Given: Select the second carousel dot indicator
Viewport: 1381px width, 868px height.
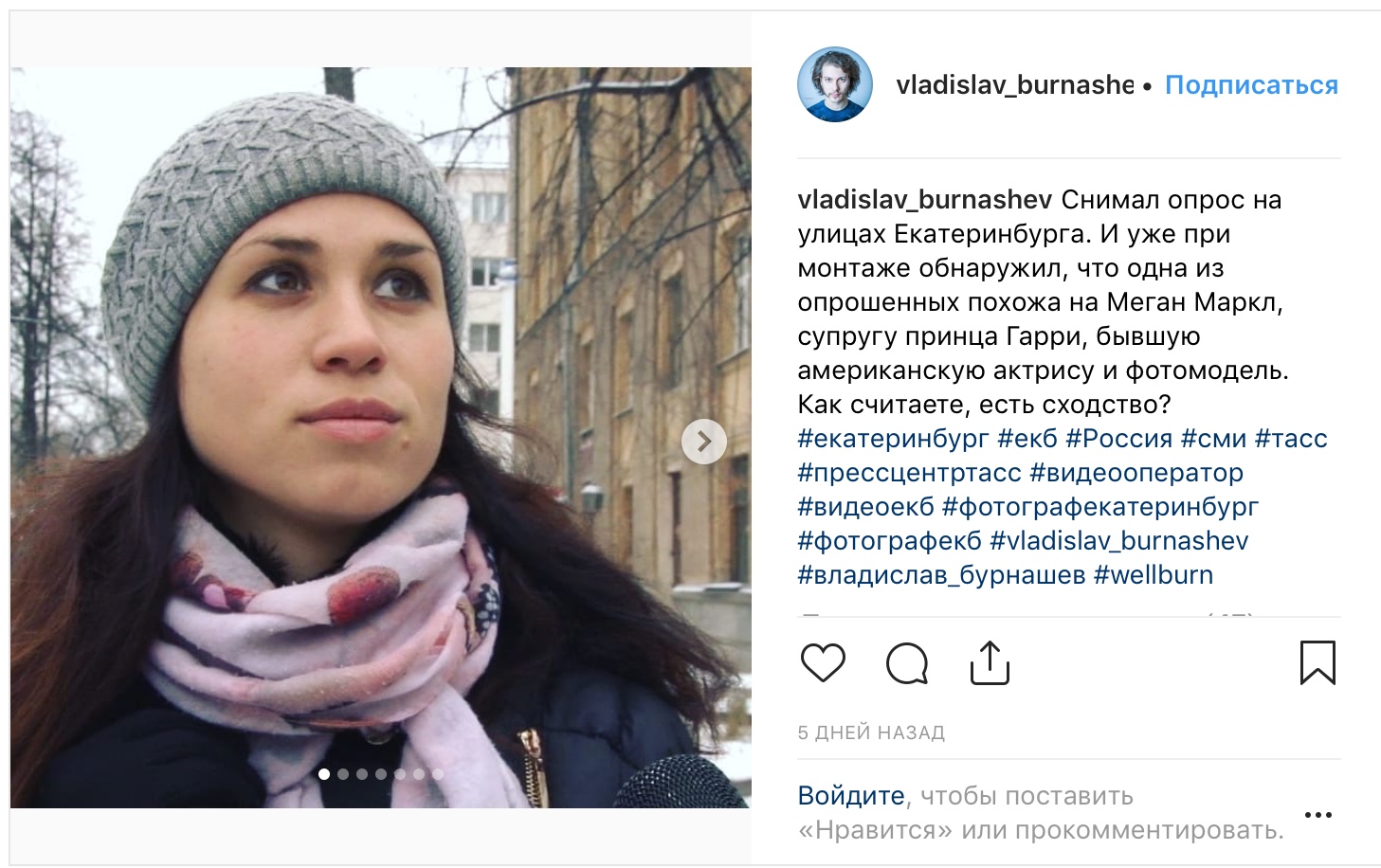Looking at the screenshot, I should pos(343,774).
